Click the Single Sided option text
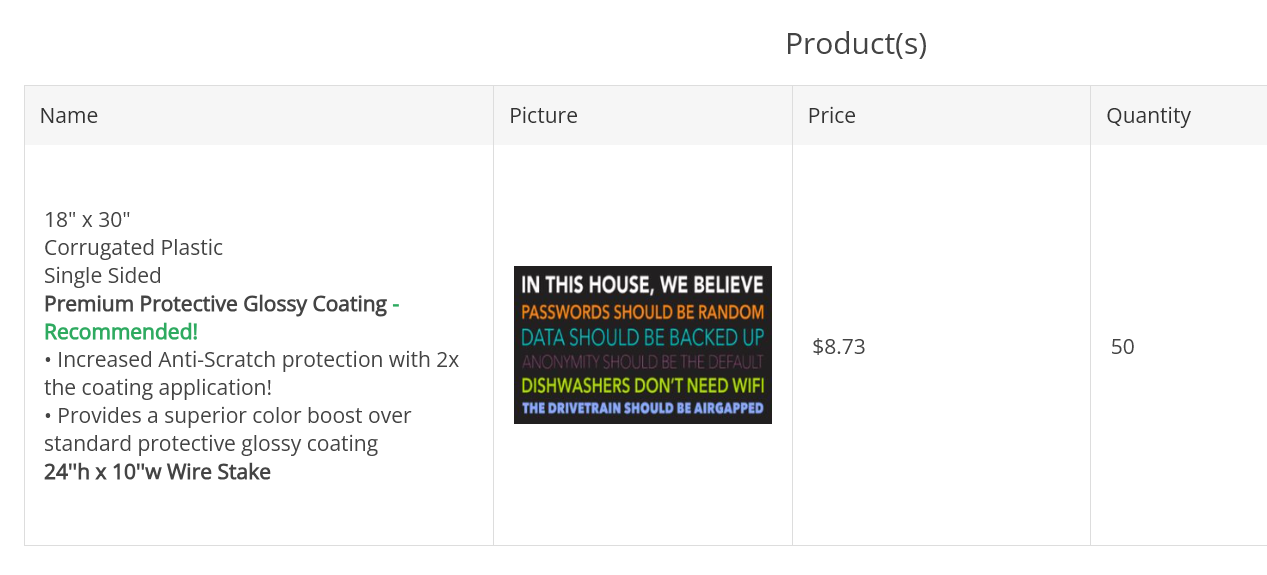1267x575 pixels. pyautogui.click(x=102, y=275)
